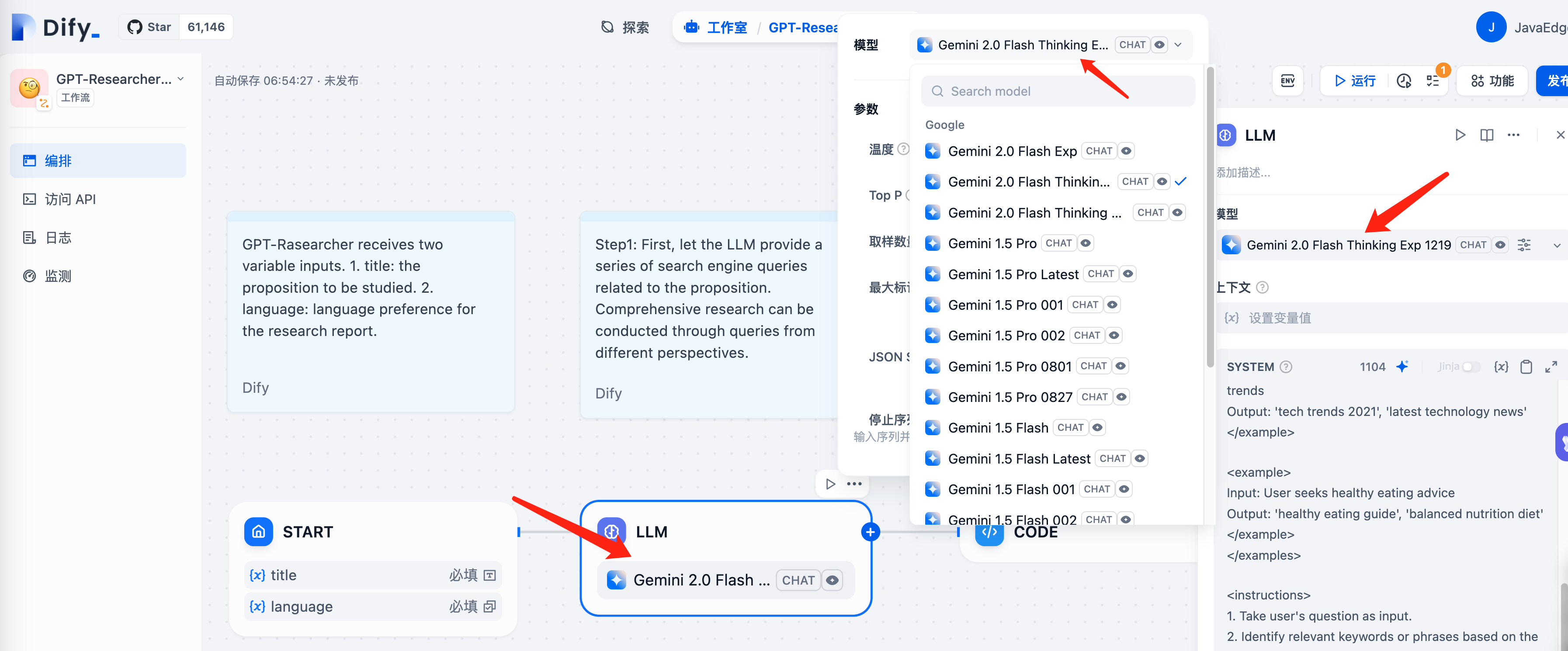Open the three-dot menu in the LLM panel

(x=1513, y=135)
